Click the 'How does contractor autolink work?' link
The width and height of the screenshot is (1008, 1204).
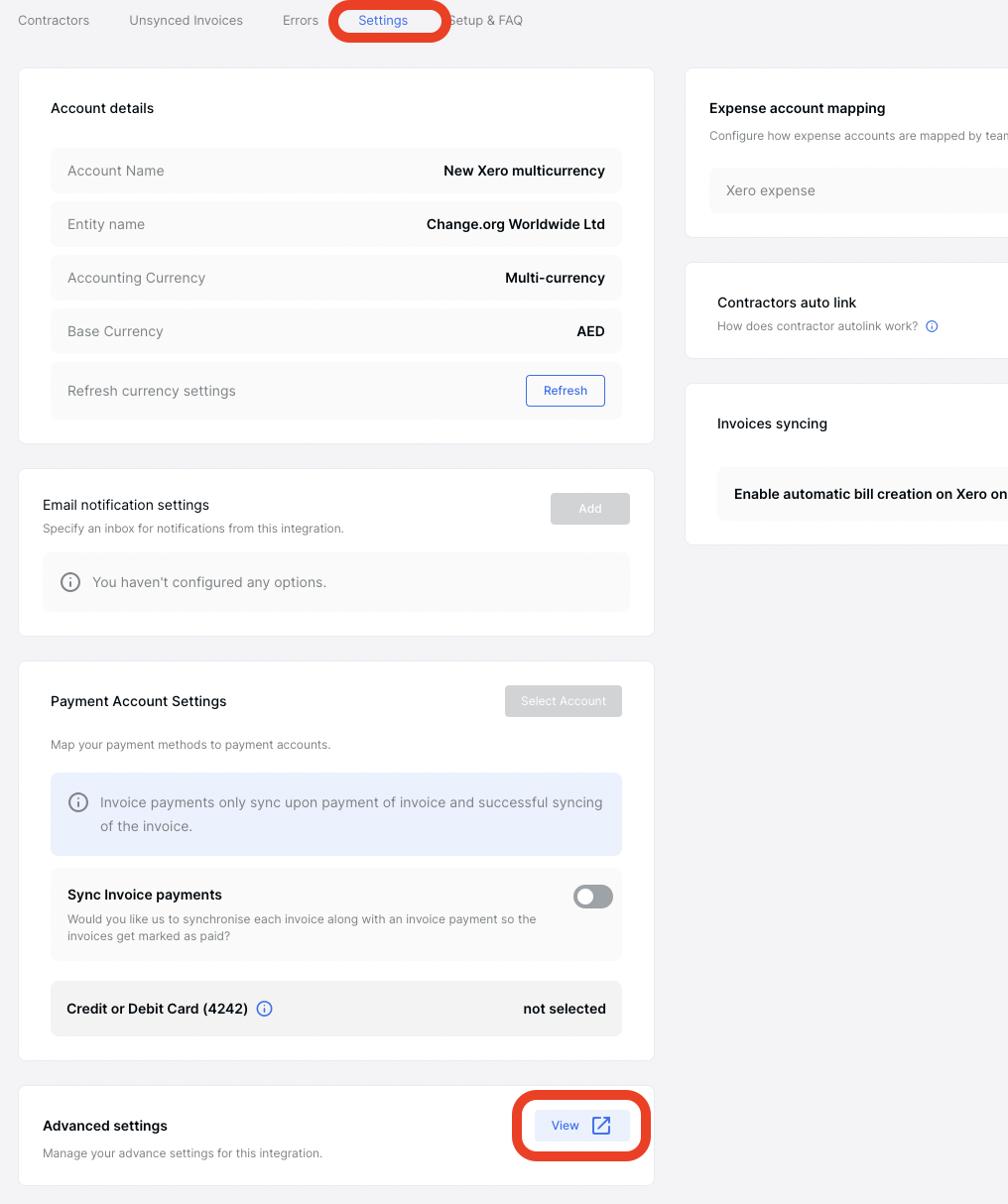(818, 325)
